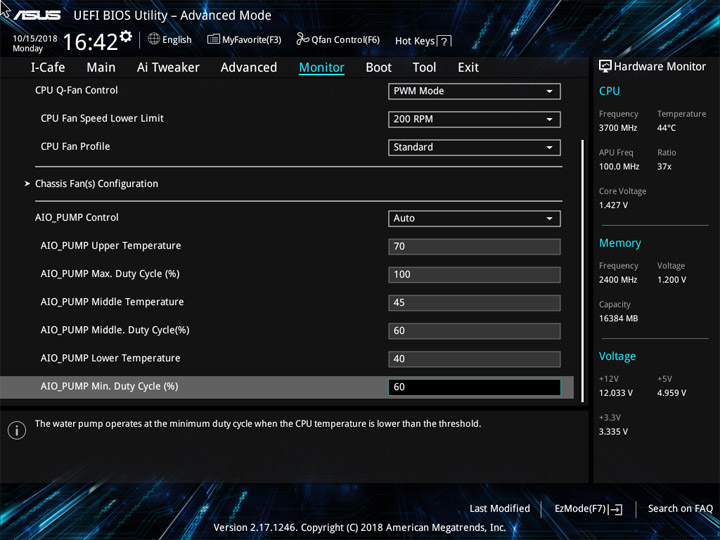Click Voltage heading in Hardware Monitor
Screen dimensions: 720x540
pos(617,356)
